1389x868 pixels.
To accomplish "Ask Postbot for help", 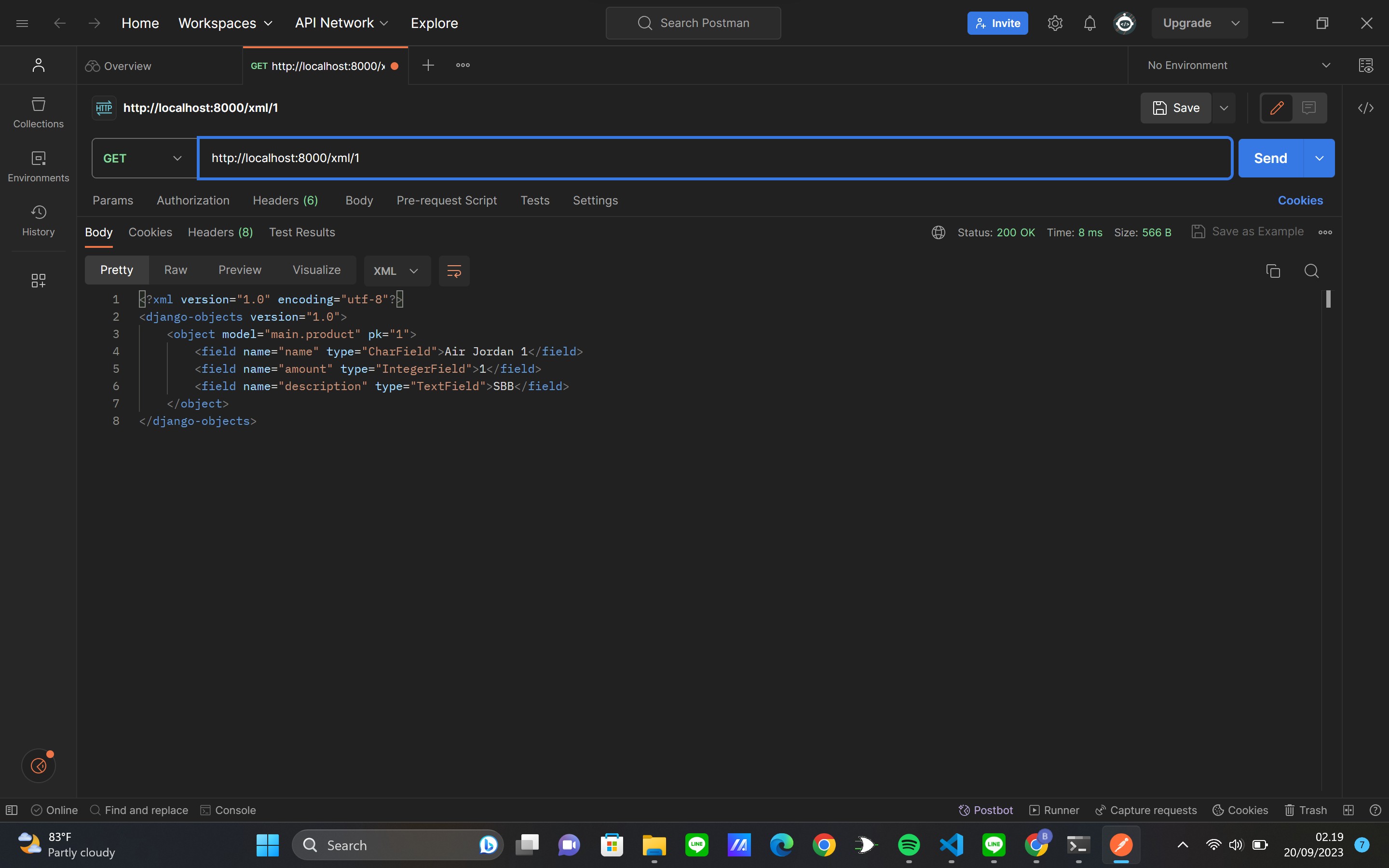I will (985, 810).
